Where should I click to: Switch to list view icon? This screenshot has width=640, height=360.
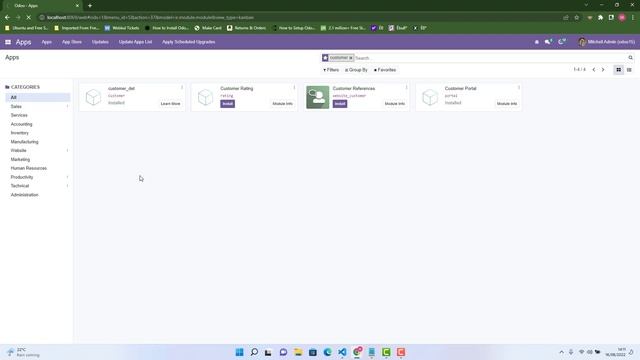pos(629,70)
